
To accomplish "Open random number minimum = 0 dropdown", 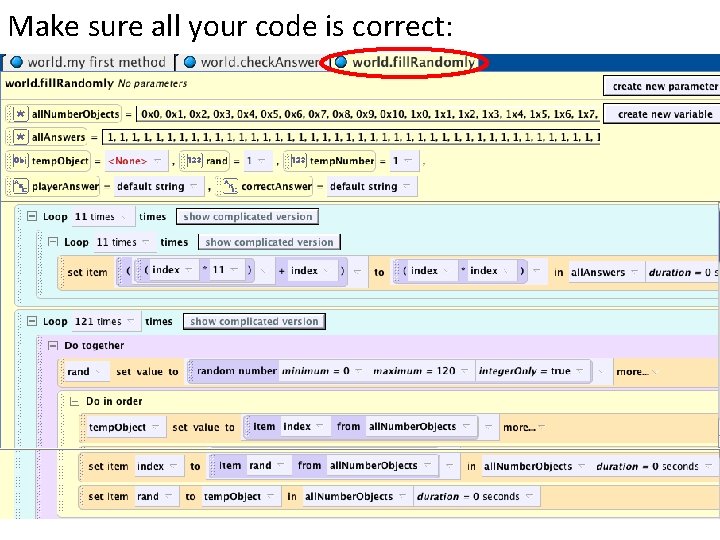I will pos(322,371).
